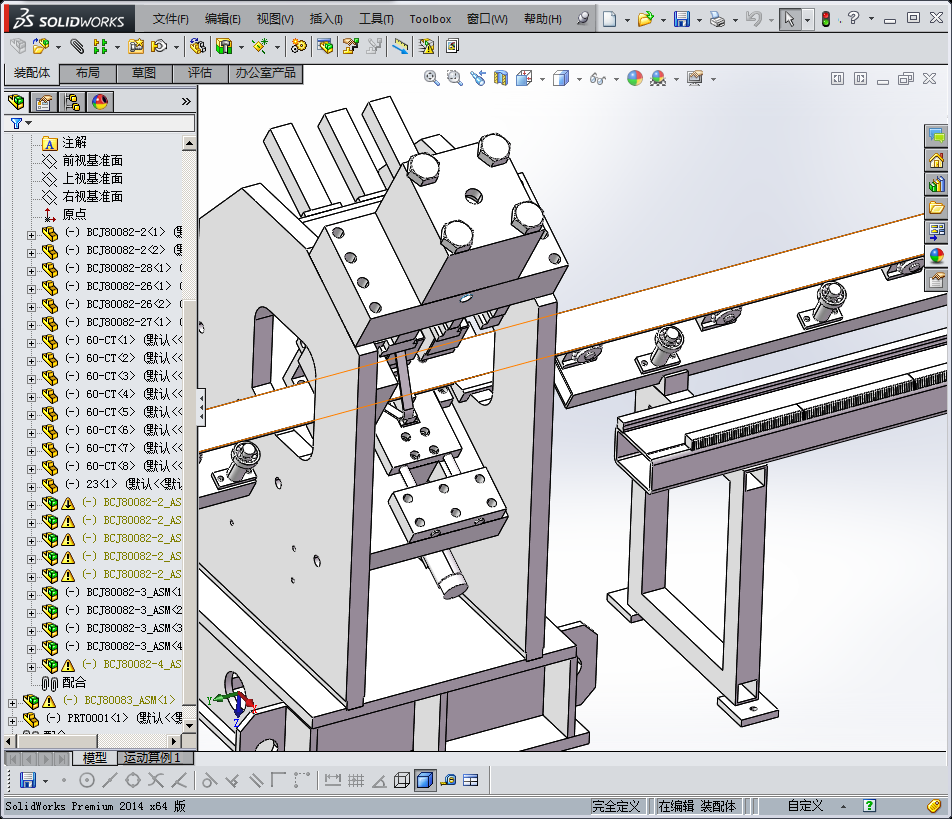Open the PropertyManager tab icon
The image size is (952, 819).
click(x=44, y=101)
